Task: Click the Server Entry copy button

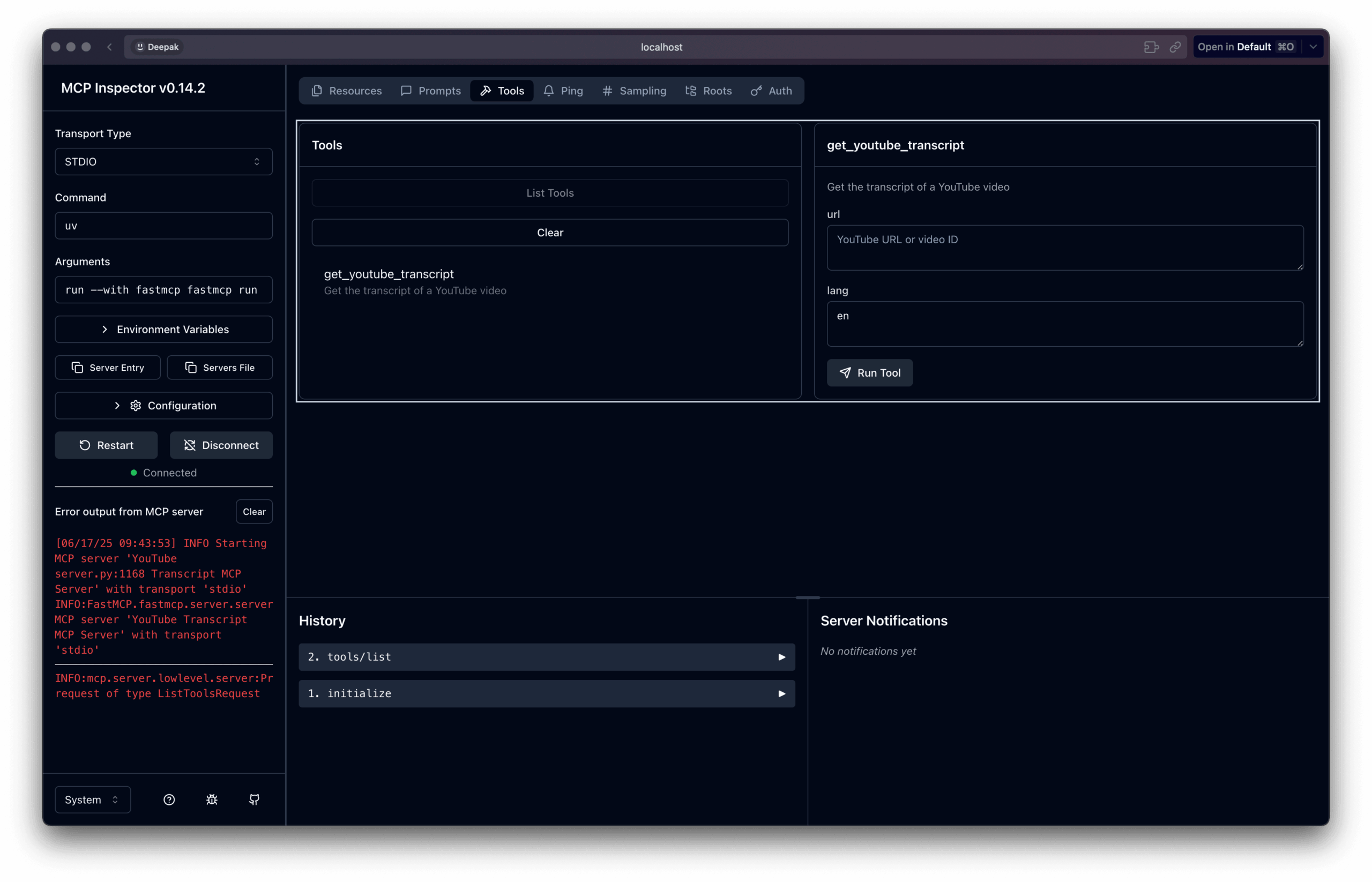Action: [108, 368]
